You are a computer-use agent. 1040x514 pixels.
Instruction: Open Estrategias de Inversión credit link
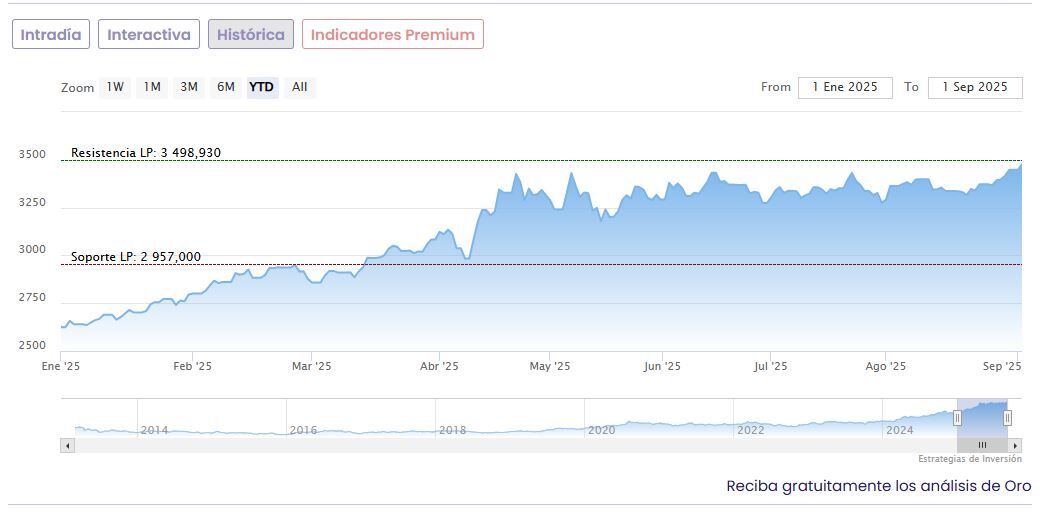pos(970,459)
